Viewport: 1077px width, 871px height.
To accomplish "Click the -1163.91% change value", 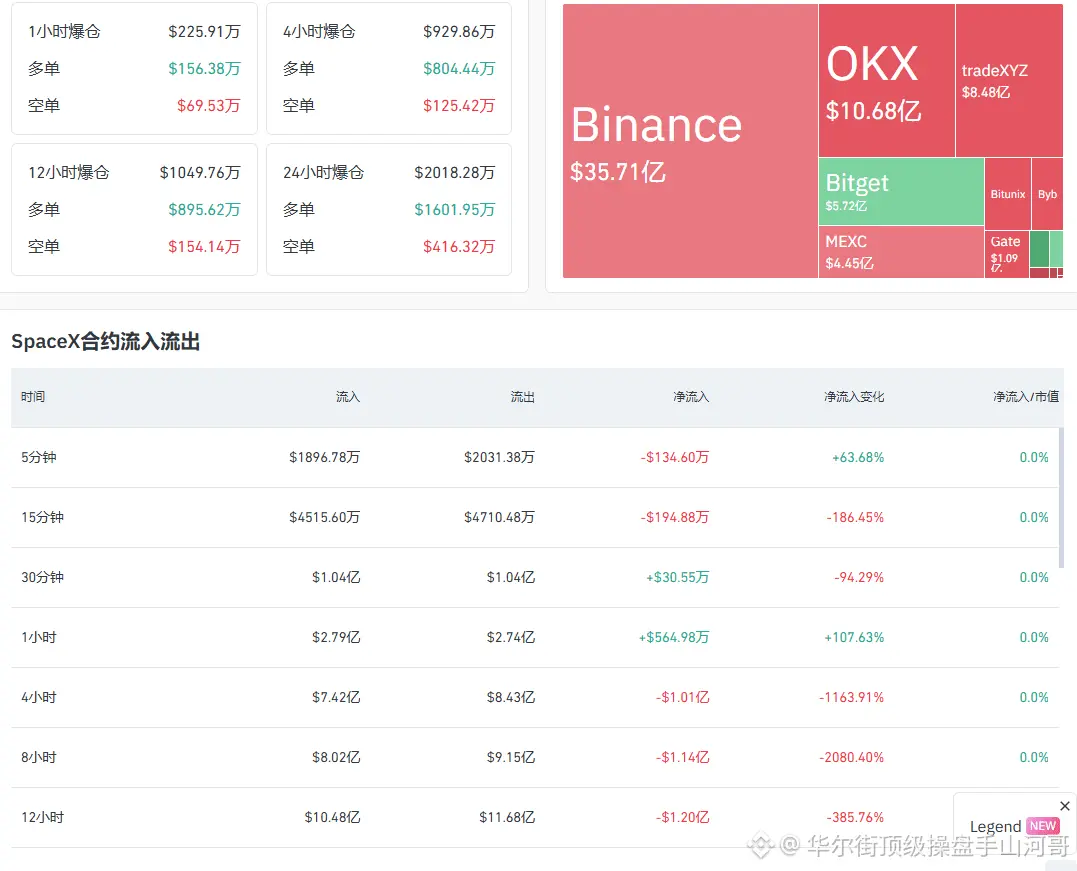I will coord(851,697).
